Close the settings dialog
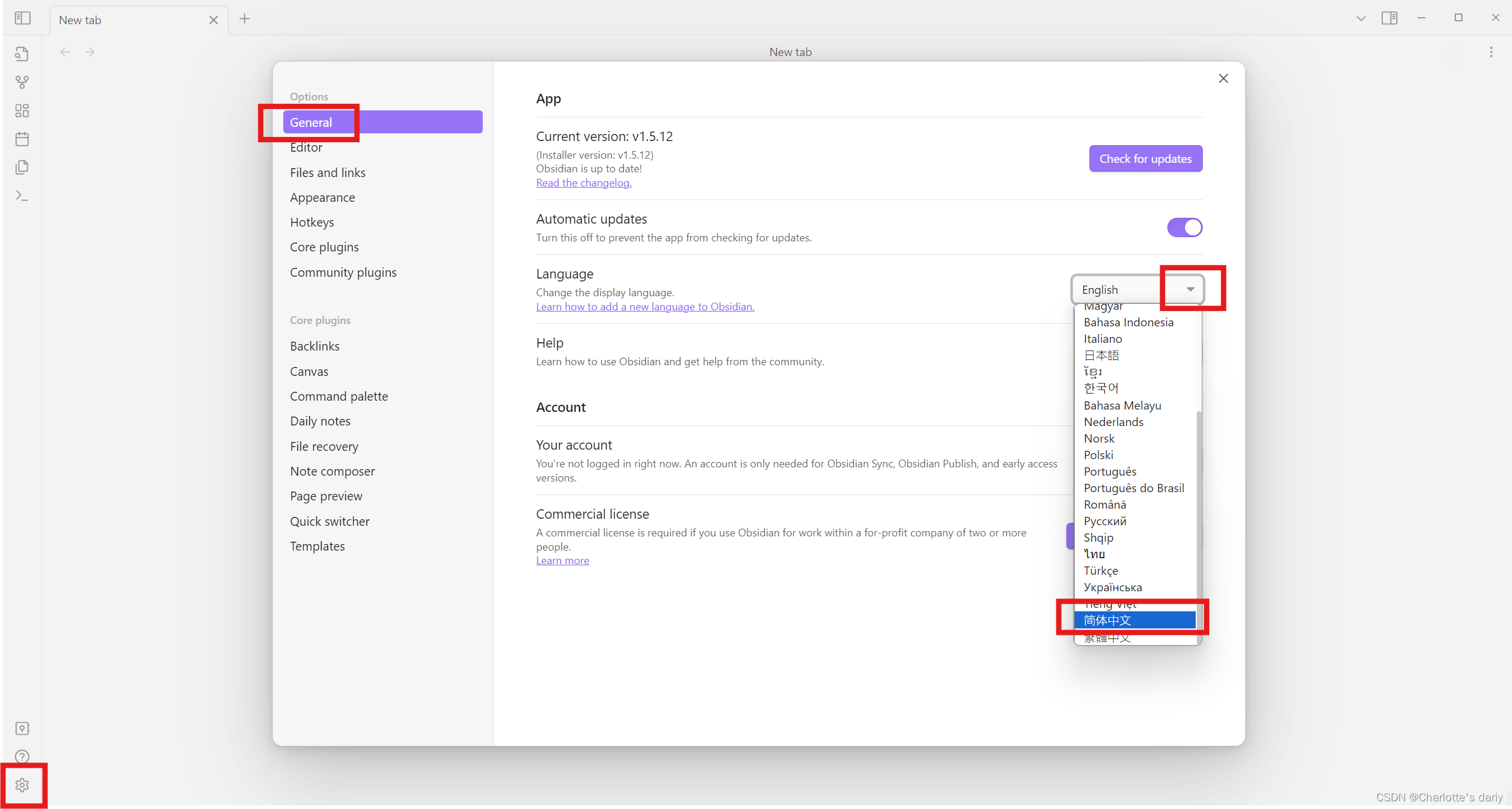The image size is (1512, 809). (1223, 78)
